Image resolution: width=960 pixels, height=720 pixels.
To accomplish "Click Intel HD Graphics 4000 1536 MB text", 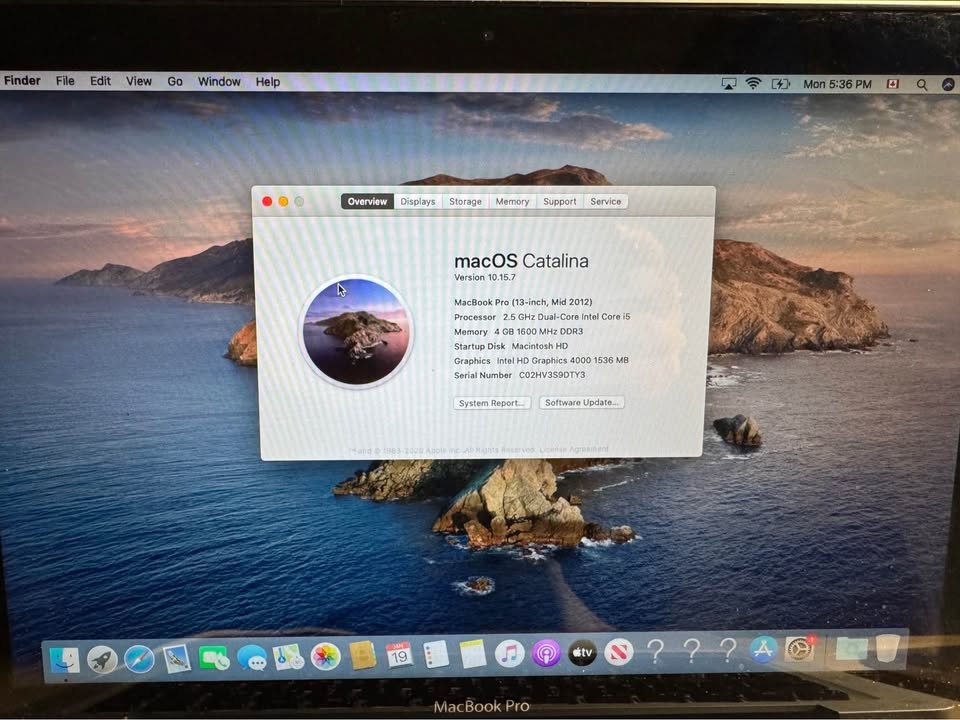I will click(x=563, y=361).
